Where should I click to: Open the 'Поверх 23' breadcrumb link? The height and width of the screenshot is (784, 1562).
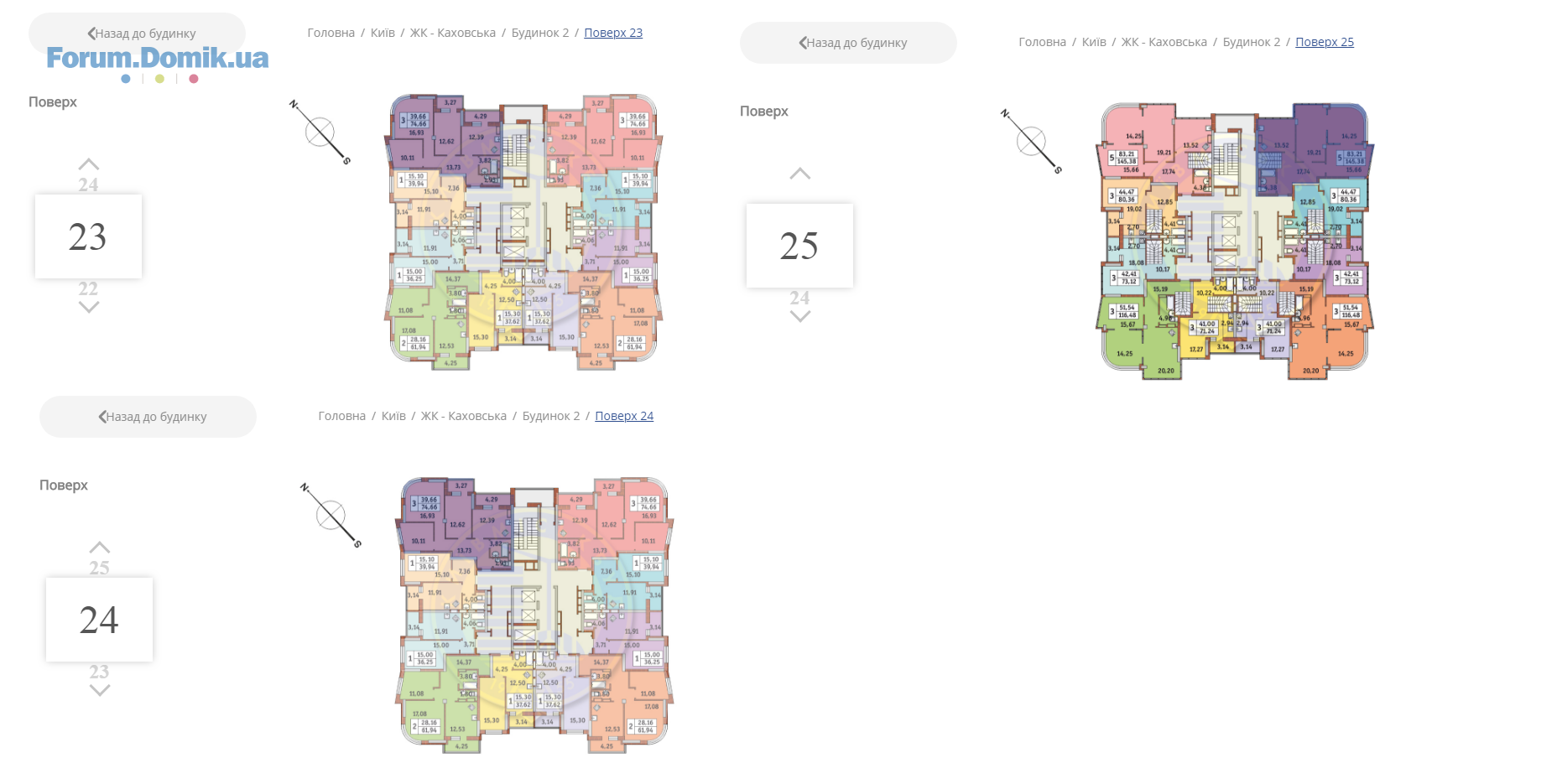(613, 33)
